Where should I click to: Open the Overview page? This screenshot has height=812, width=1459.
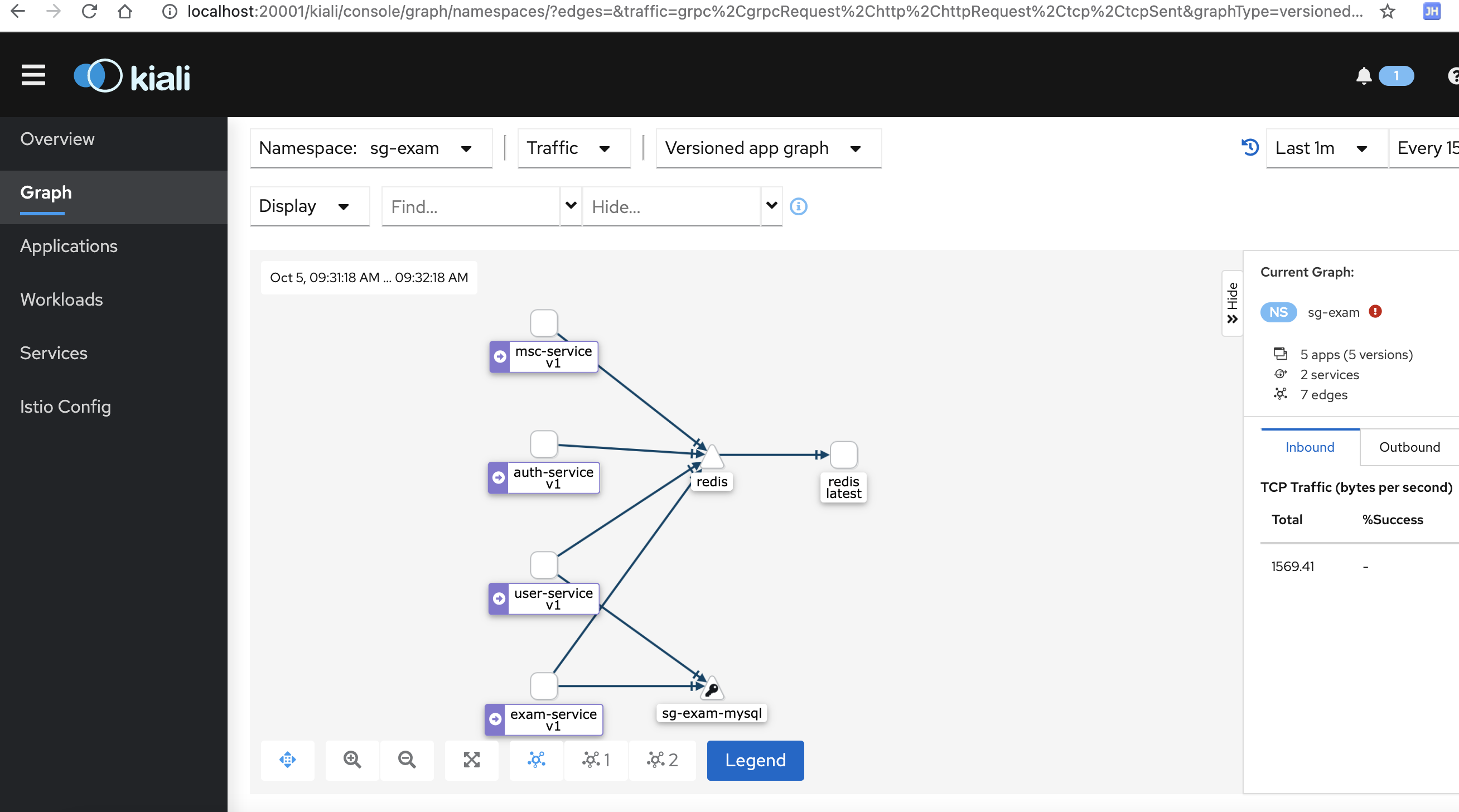(114, 139)
